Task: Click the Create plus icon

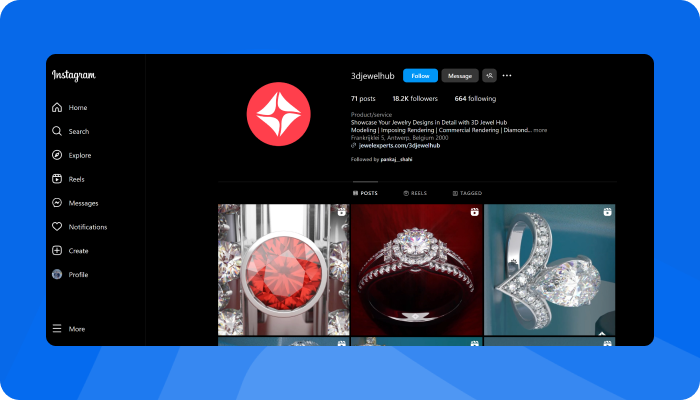Action: click(57, 251)
